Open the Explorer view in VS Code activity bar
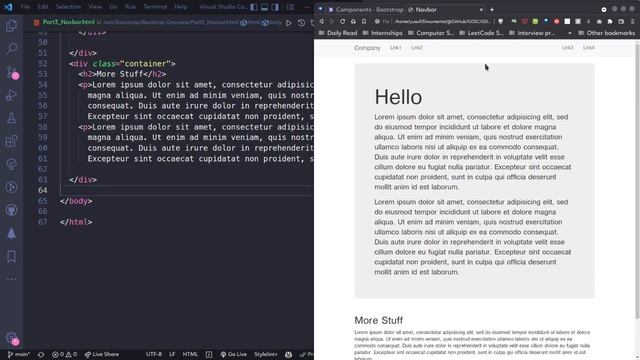640x360 pixels. (x=11, y=26)
